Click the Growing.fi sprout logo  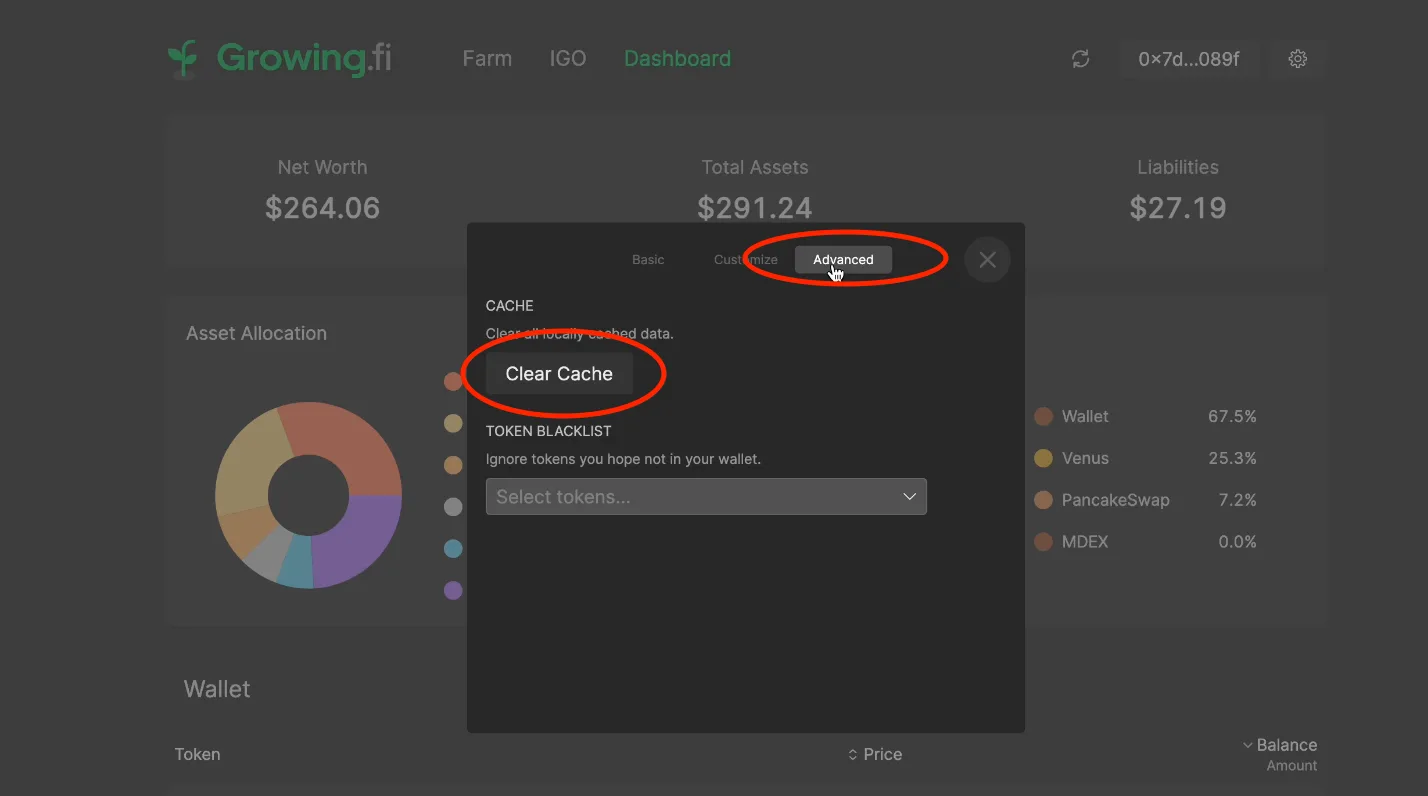point(183,59)
